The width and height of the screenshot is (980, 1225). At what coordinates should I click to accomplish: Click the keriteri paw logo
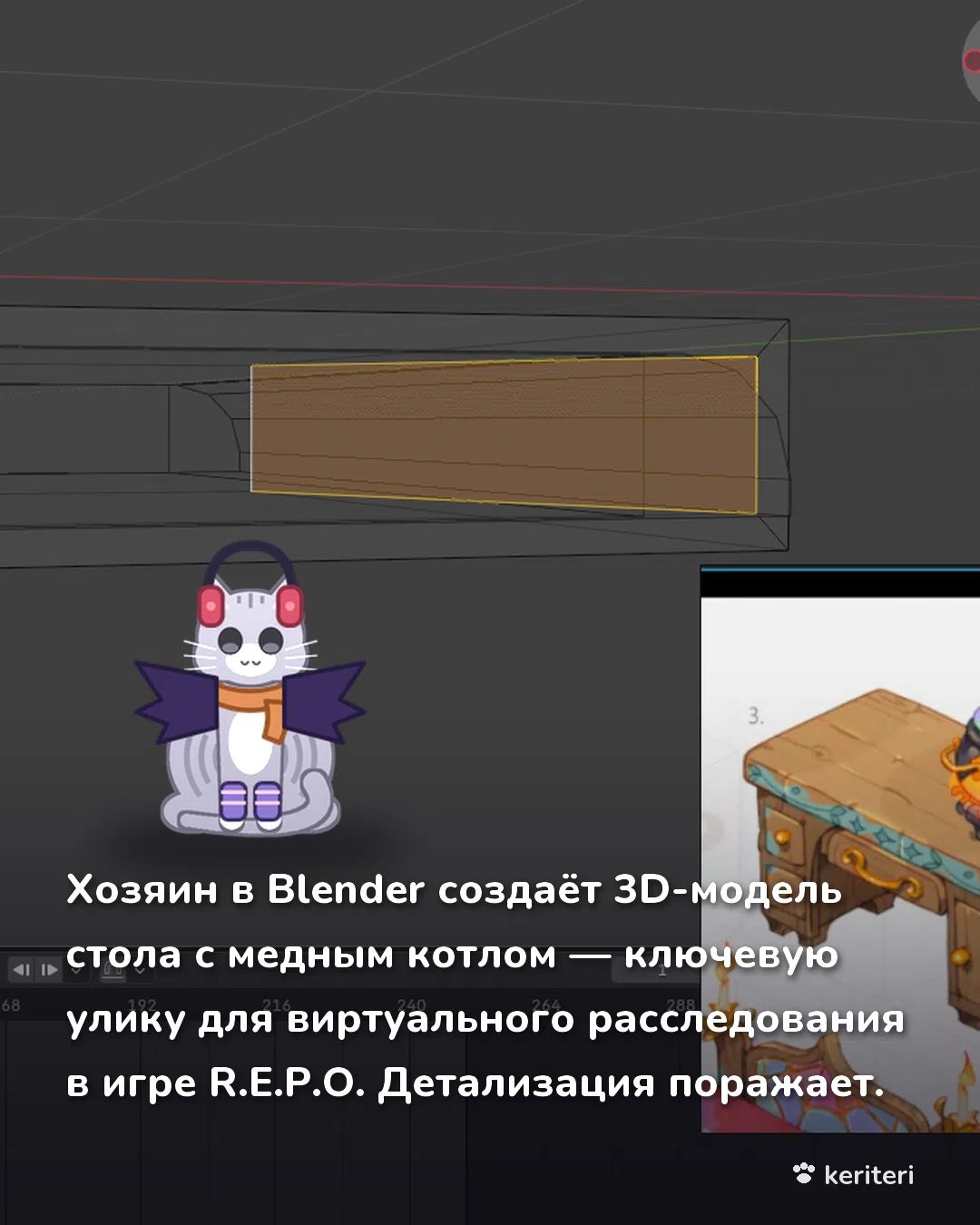804,1173
